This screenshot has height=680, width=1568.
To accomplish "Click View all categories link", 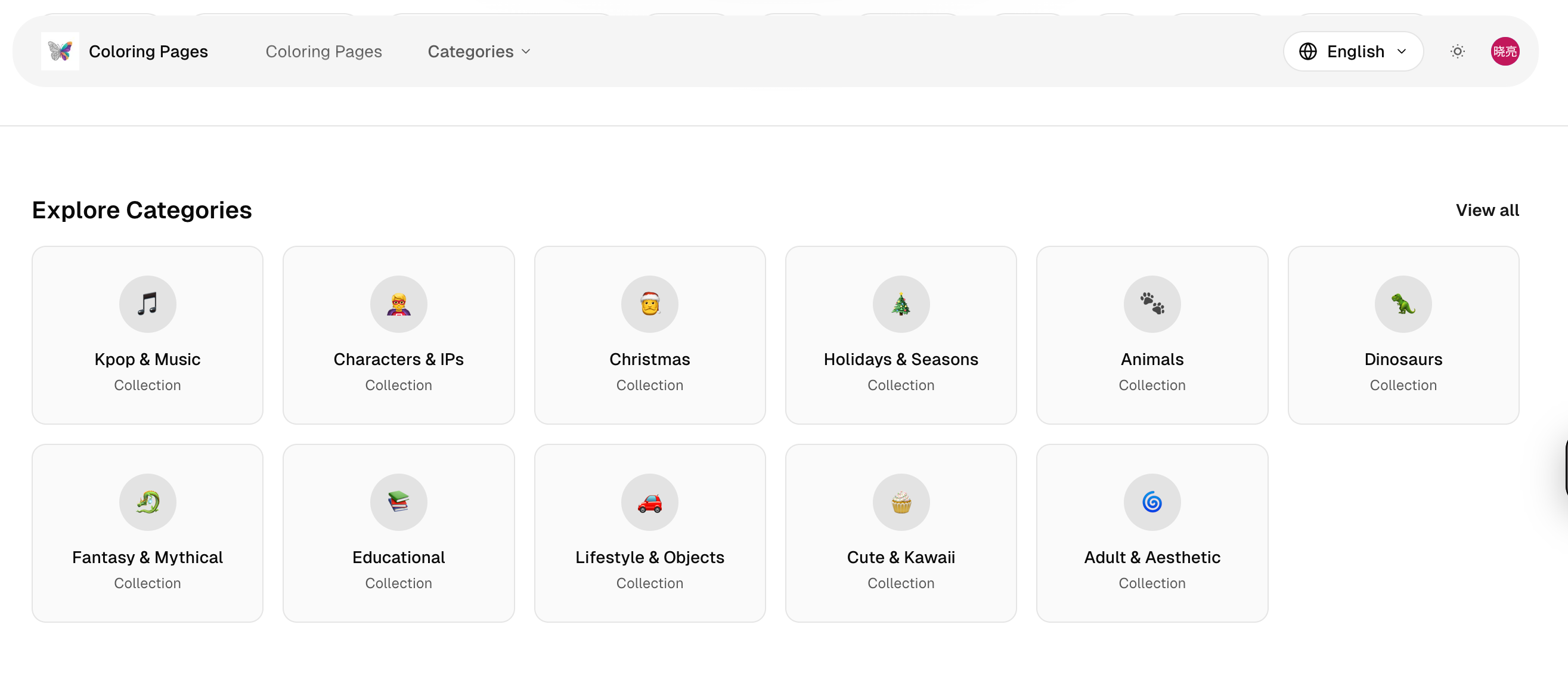I will (1486, 210).
